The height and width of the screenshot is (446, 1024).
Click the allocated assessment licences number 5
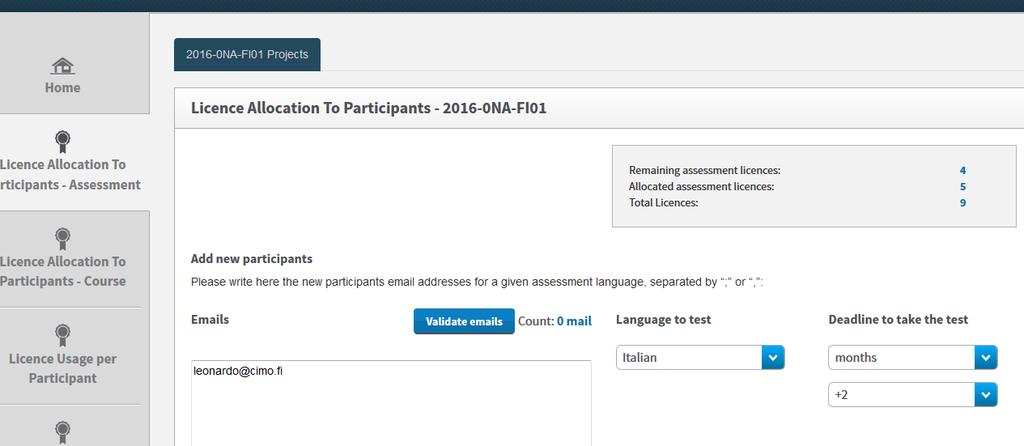963,187
